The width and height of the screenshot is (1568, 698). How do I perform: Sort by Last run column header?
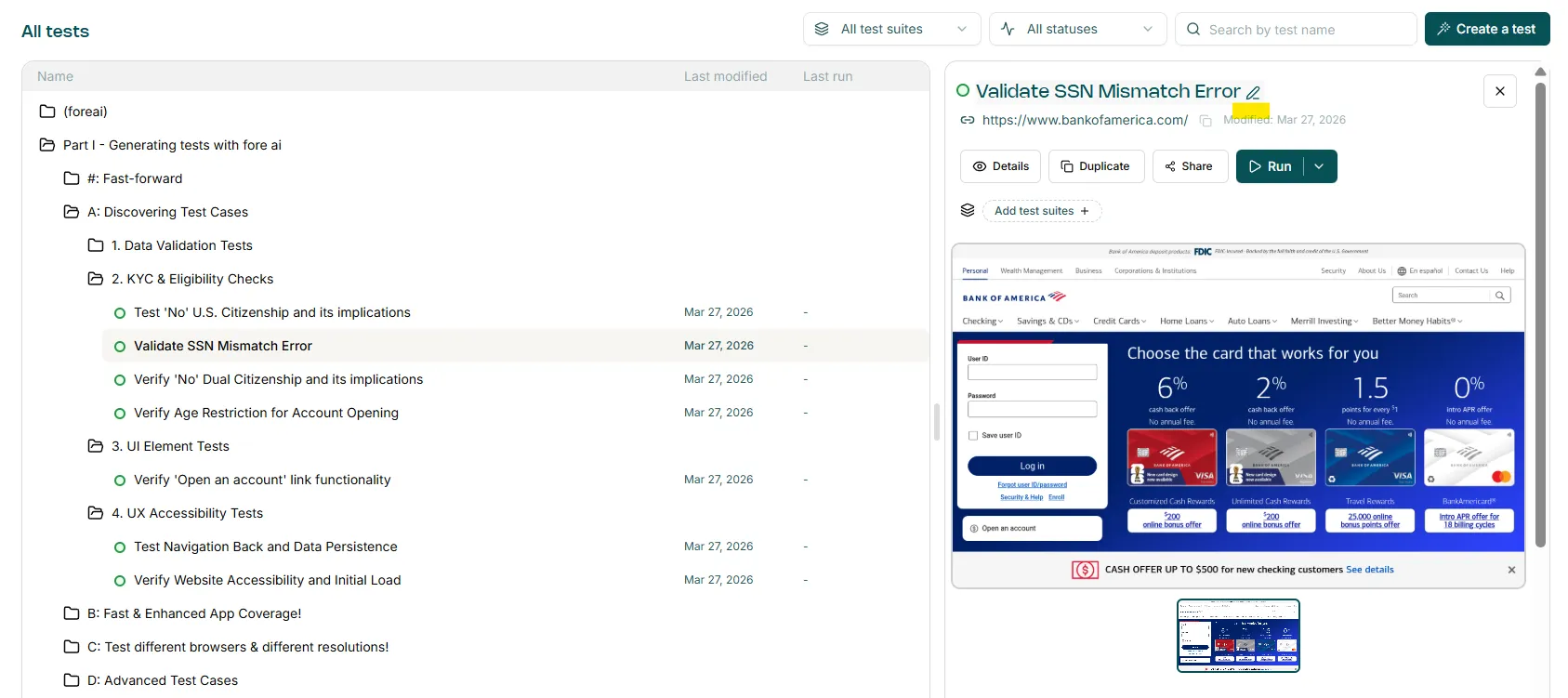coord(827,76)
